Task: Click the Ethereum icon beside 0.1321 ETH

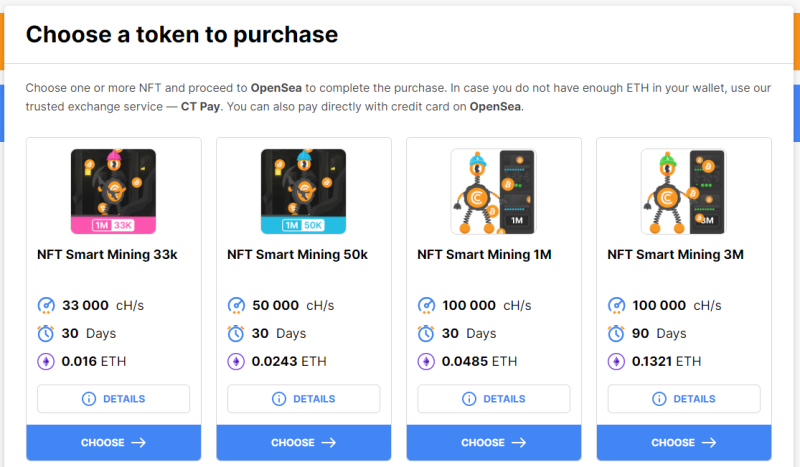Action: [x=616, y=361]
